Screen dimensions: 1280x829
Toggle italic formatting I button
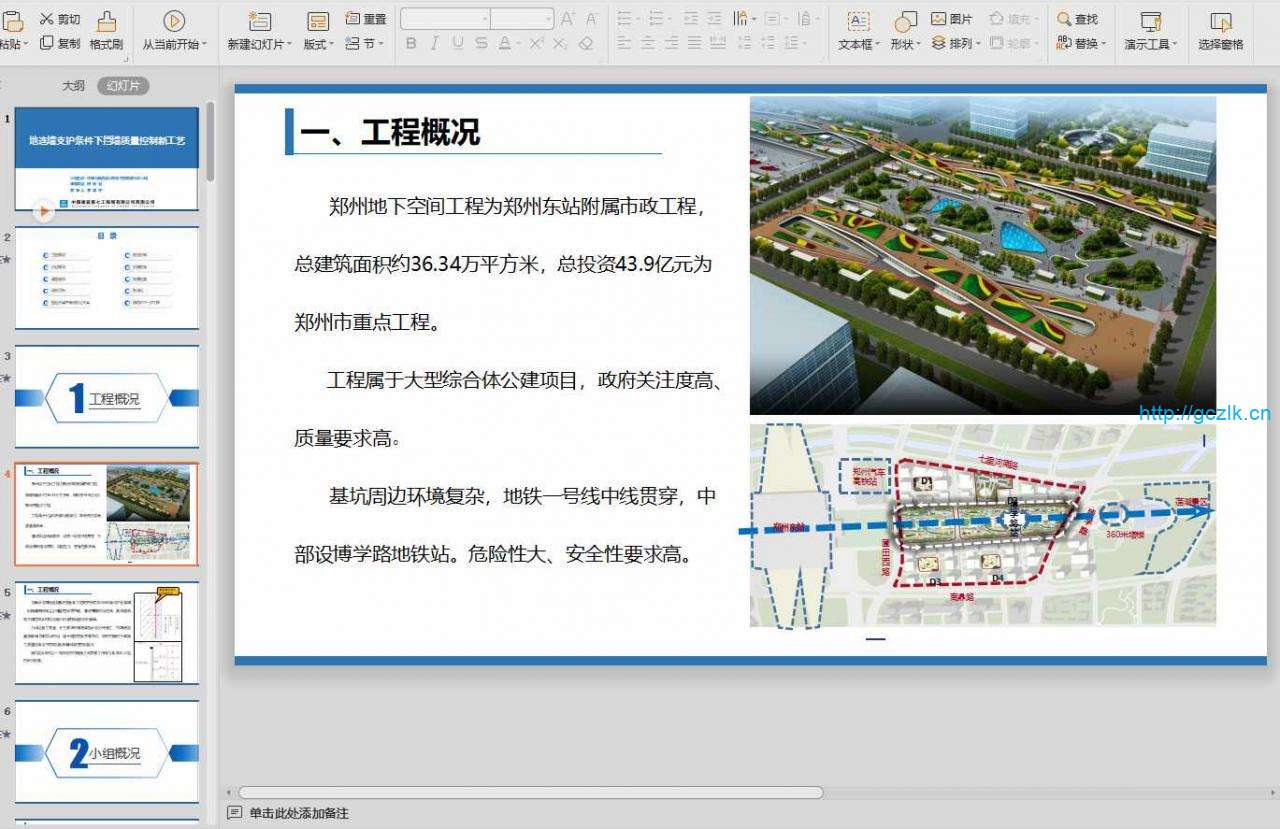point(434,44)
